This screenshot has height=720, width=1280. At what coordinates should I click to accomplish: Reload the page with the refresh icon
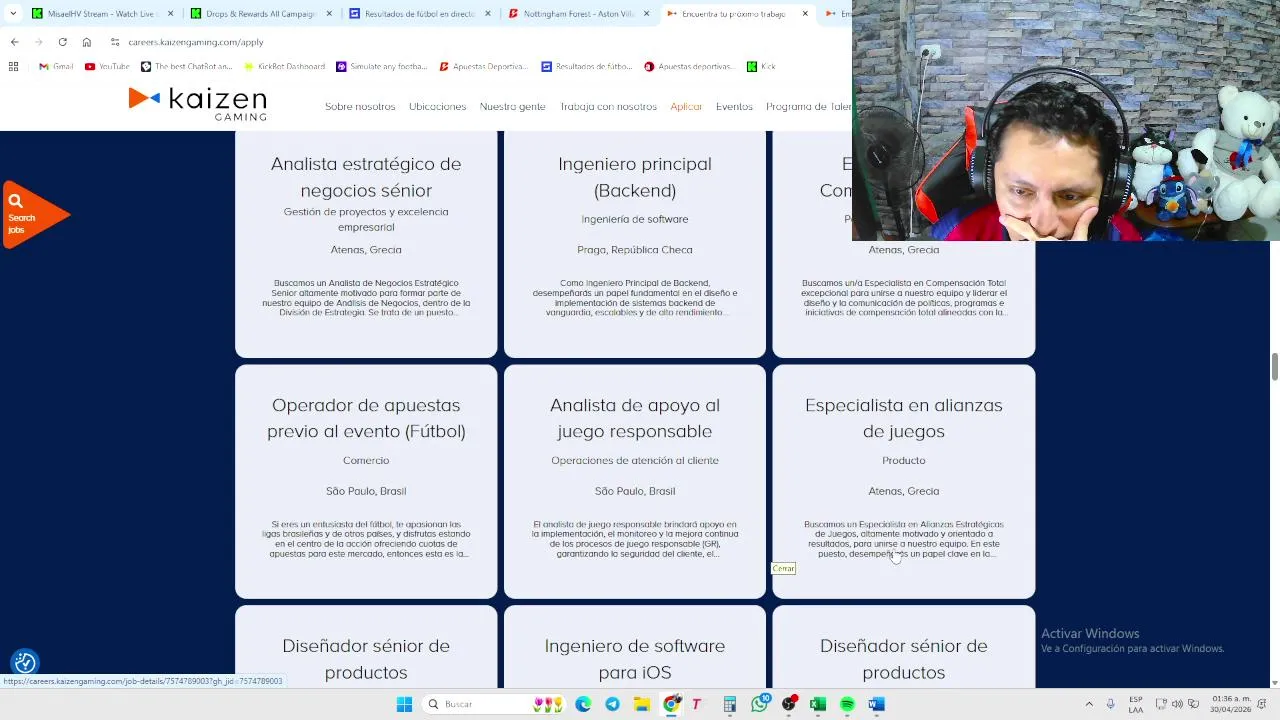point(62,42)
